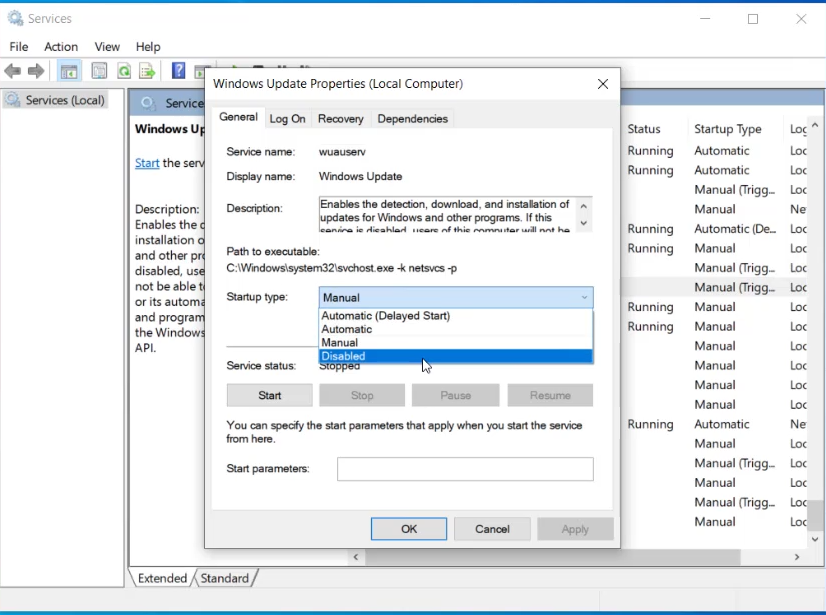This screenshot has height=615, width=826.
Task: Choose the Disabled startup option
Action: point(456,356)
